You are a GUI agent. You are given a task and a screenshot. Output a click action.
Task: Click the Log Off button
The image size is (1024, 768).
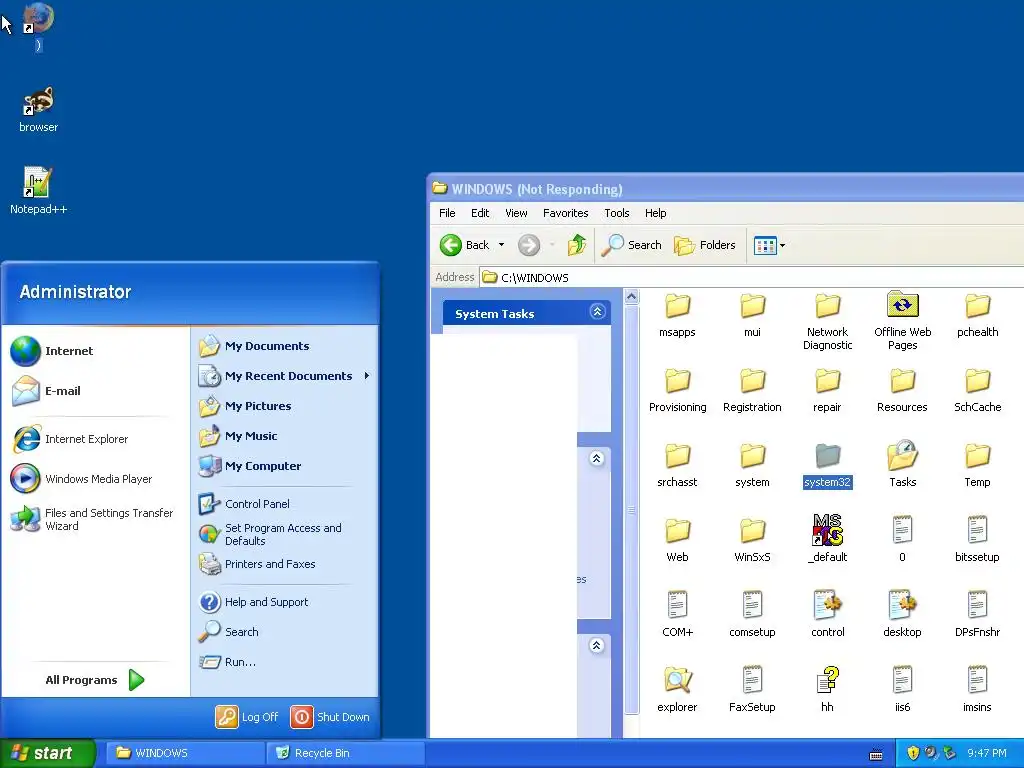tap(247, 717)
